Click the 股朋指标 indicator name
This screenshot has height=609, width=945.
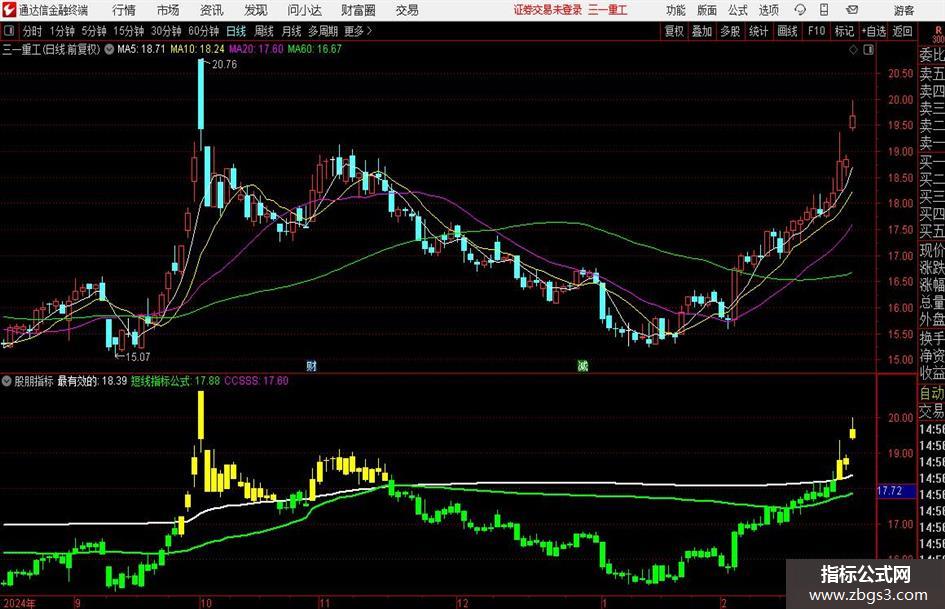pos(34,380)
